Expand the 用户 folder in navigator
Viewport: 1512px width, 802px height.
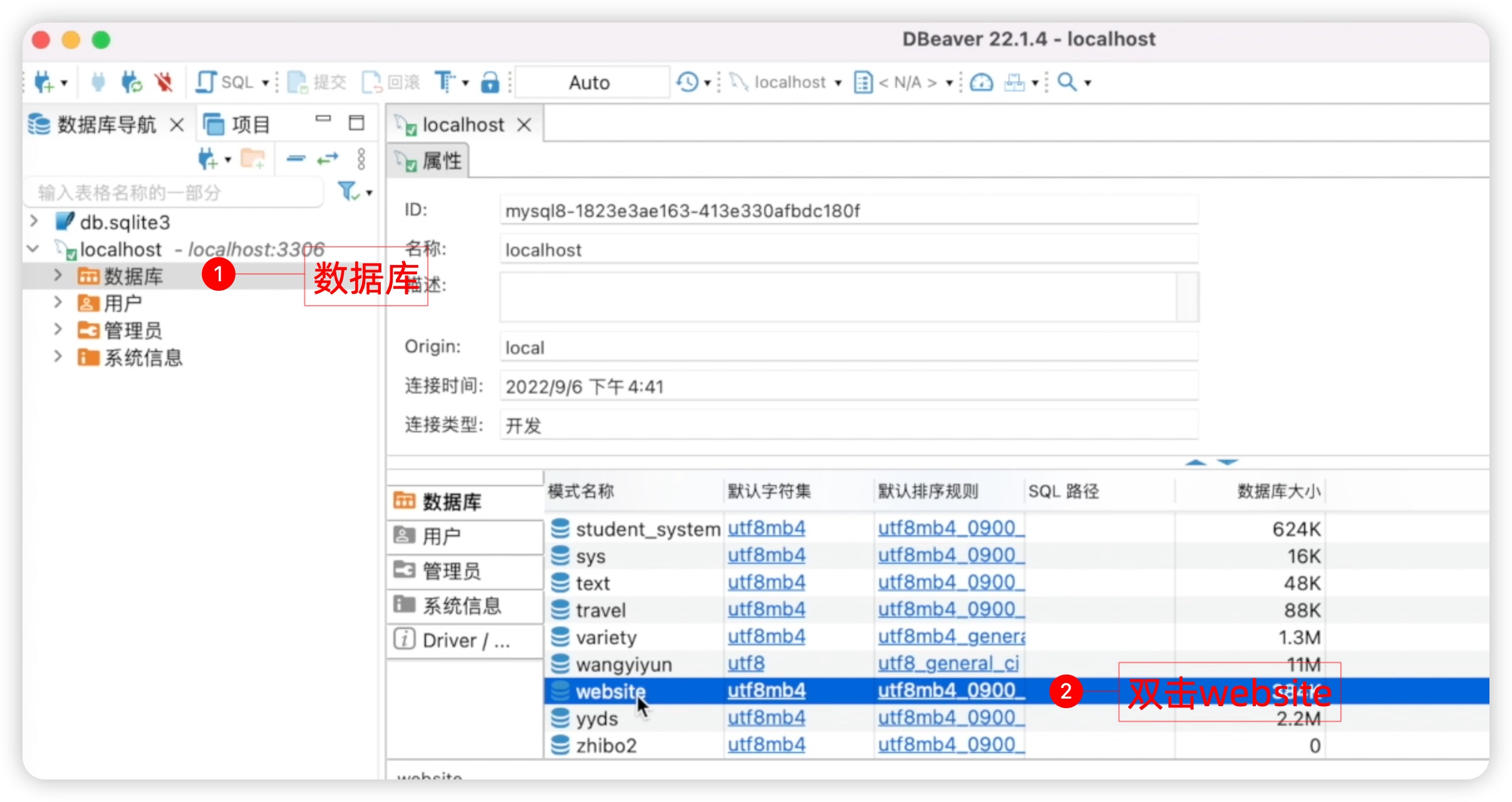[58, 302]
